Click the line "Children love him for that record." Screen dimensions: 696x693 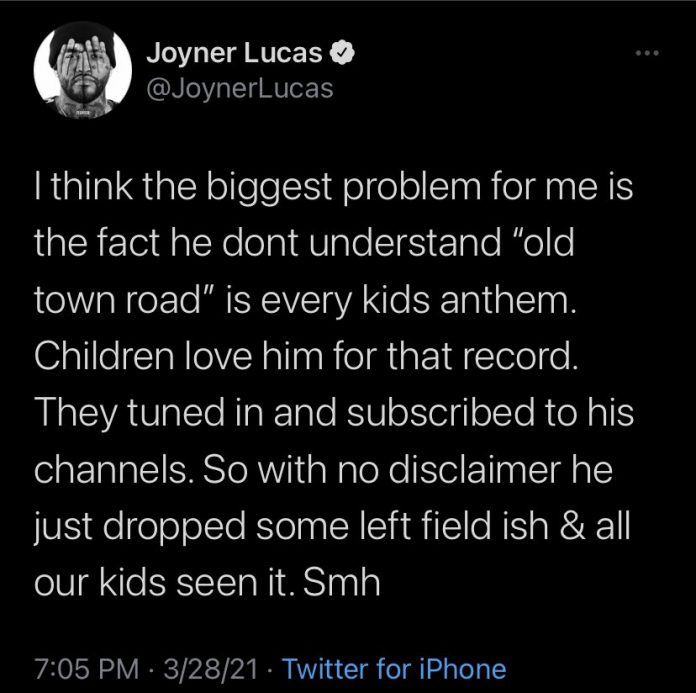coord(306,357)
